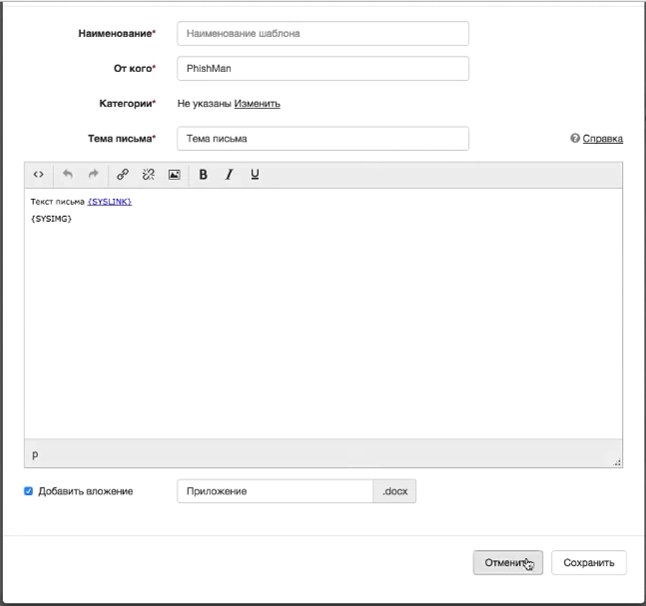Screen dimensions: 646x606
Task: Click the remove link (unlink) icon
Action: pyautogui.click(x=148, y=174)
